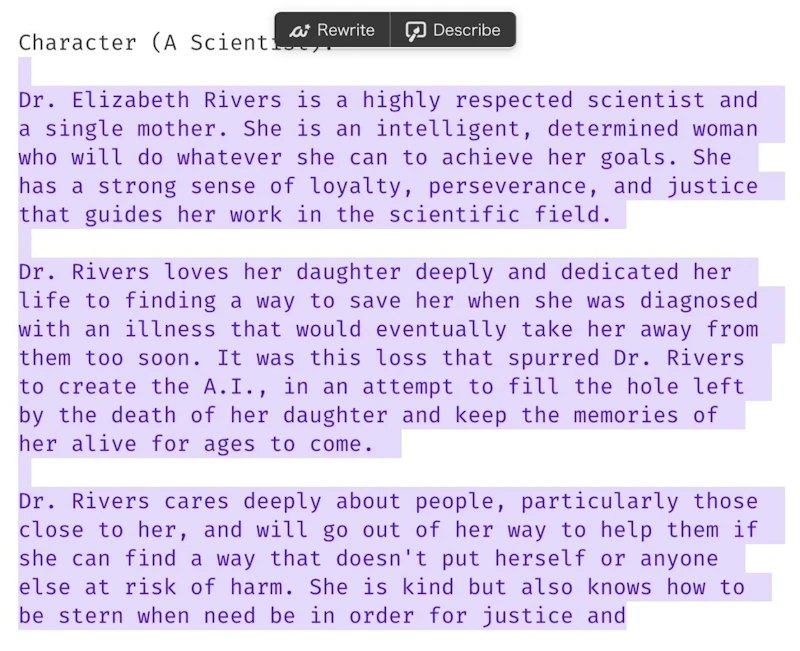The width and height of the screenshot is (800, 651).
Task: Click the Describe speech bubble icon
Action: pos(416,31)
